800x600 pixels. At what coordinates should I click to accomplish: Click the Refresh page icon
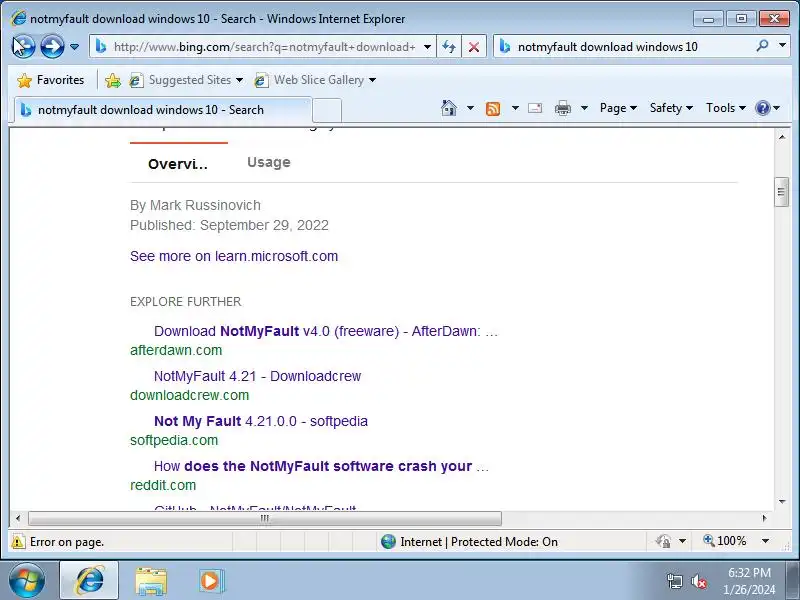[449, 47]
